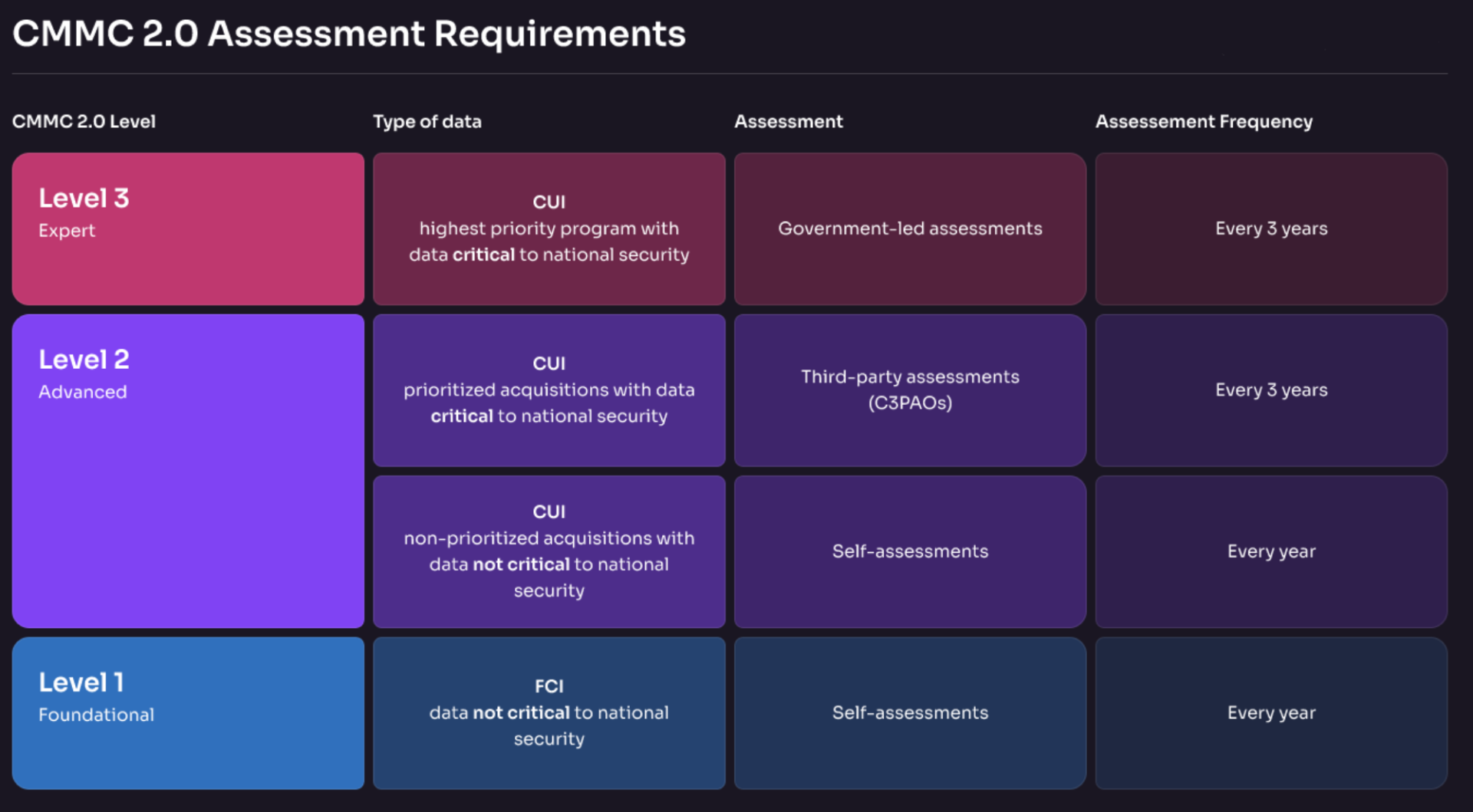Click Every year in the FCI row
The height and width of the screenshot is (812, 1473).
[x=1271, y=713]
